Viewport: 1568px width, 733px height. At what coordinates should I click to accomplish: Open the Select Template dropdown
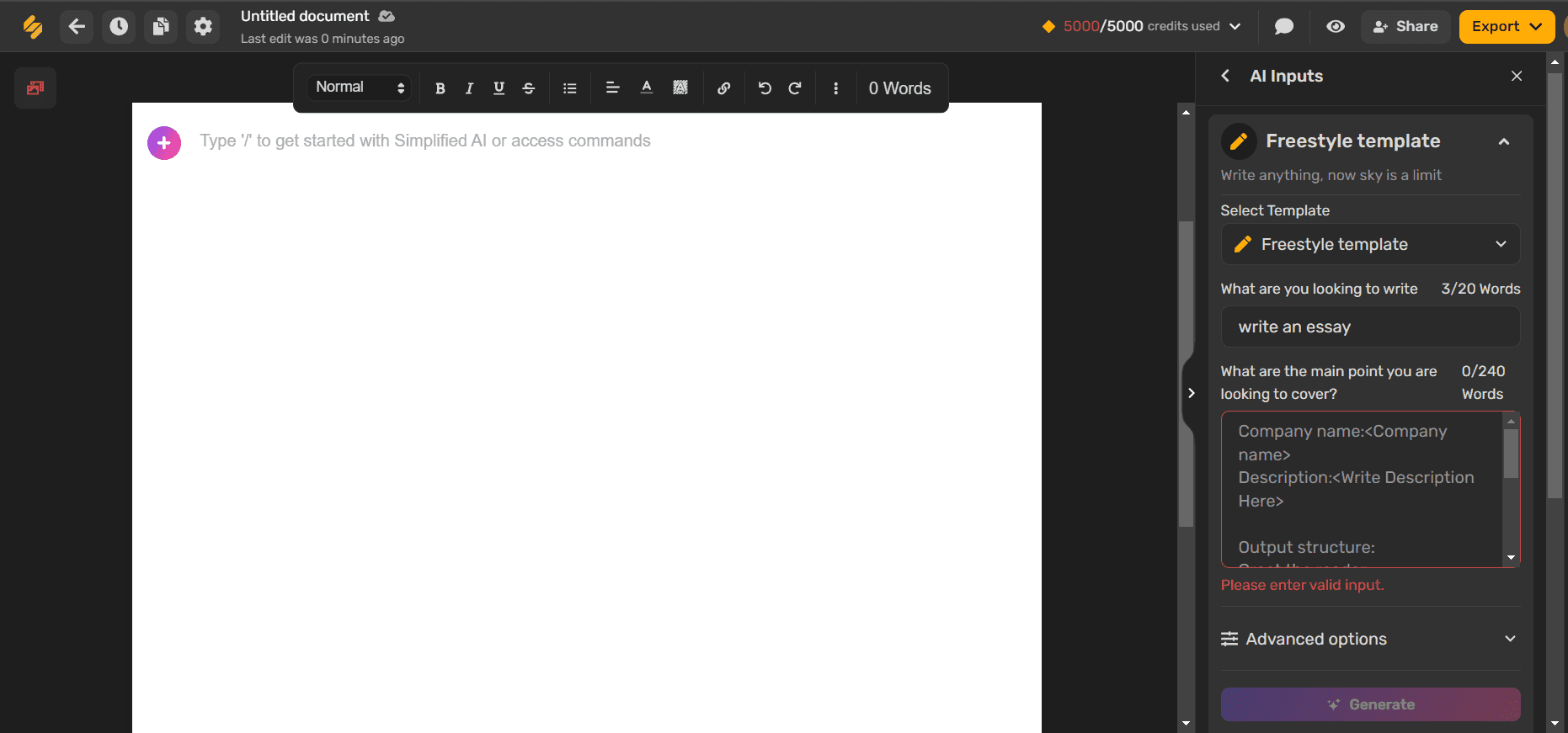[1370, 244]
